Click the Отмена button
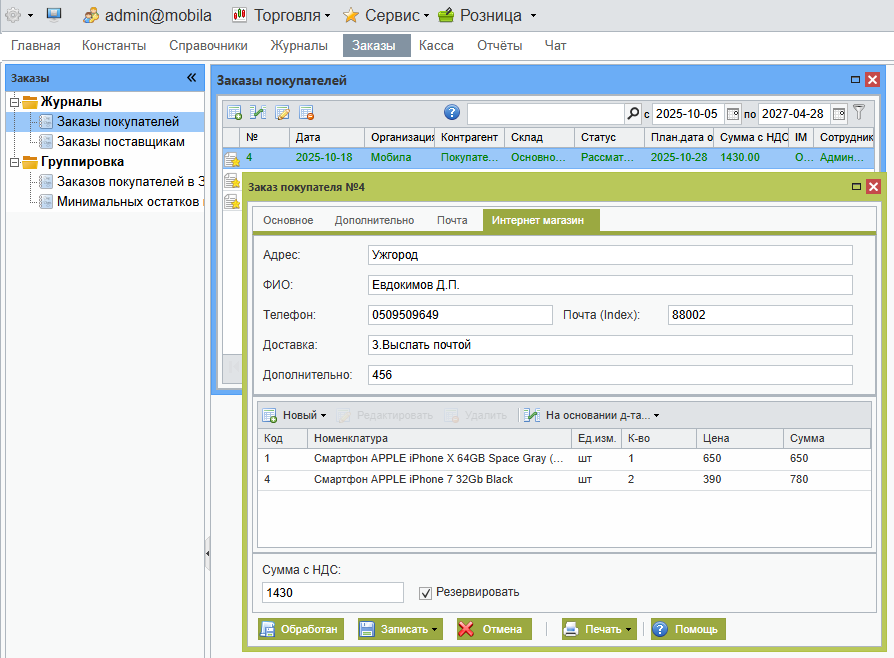Screen dimensions: 894x658 click(490, 629)
